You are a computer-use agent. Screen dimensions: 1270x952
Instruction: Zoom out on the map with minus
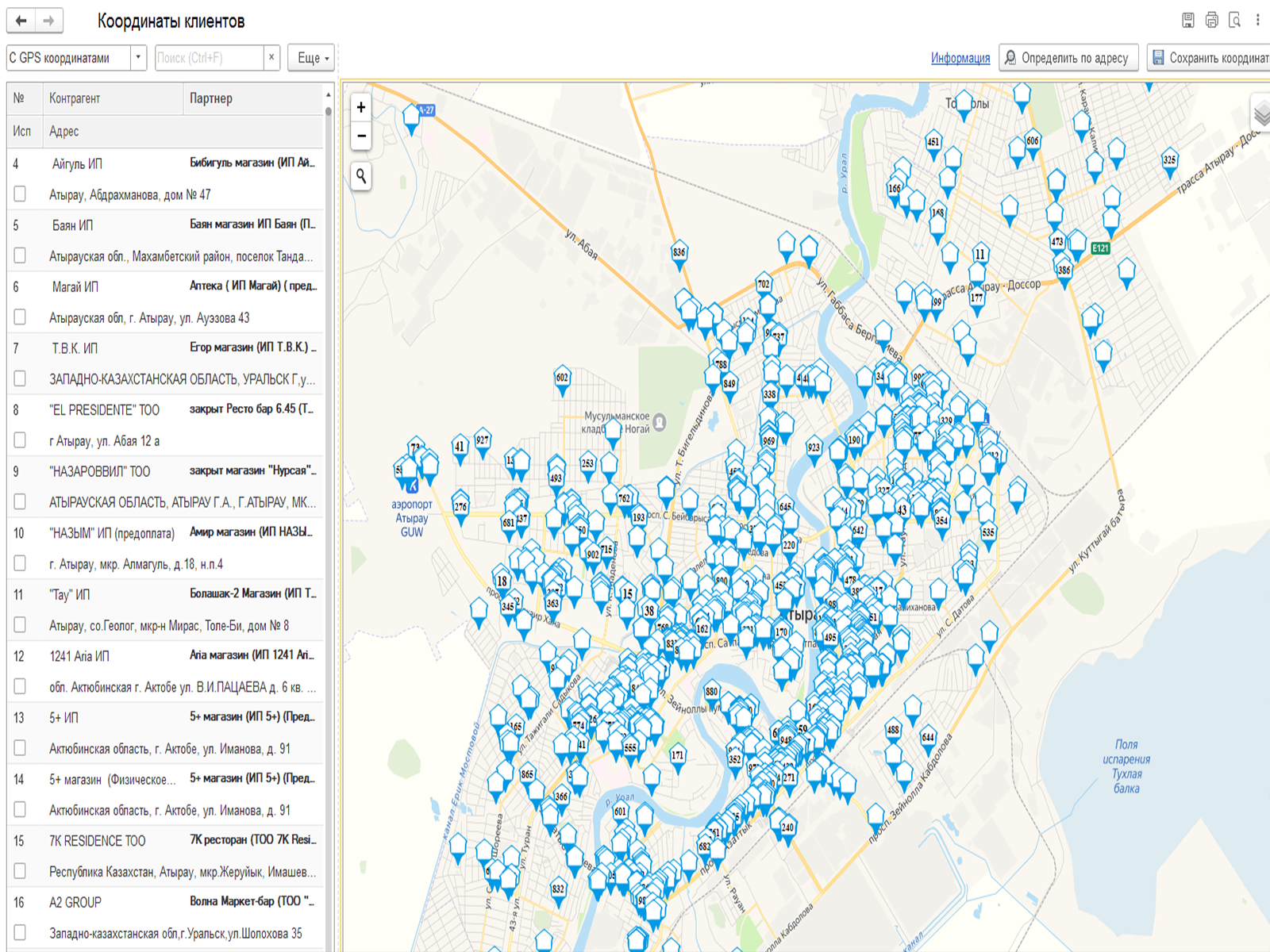[x=361, y=136]
